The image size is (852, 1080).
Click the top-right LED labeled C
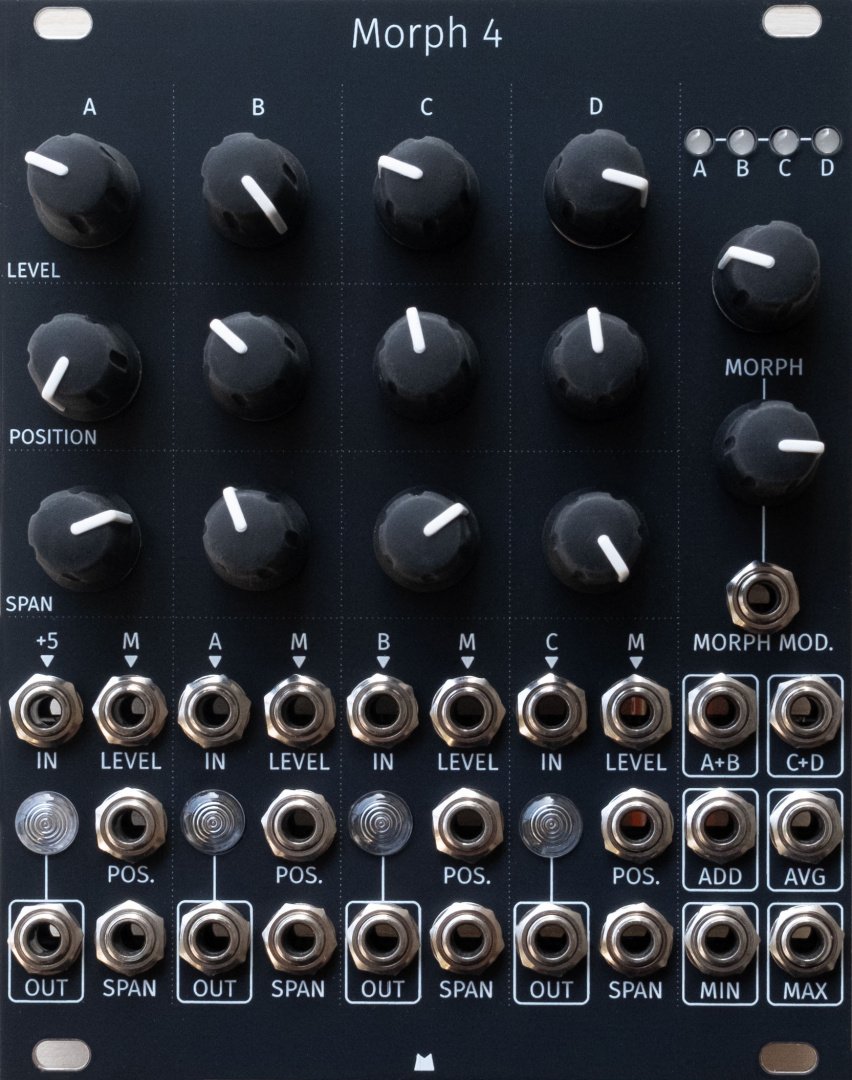785,141
